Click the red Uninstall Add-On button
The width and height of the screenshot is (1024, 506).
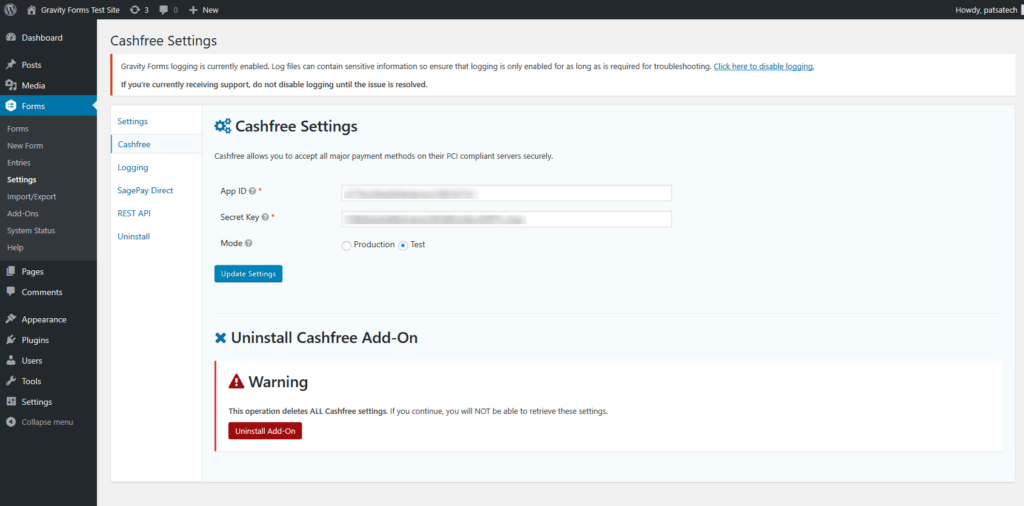coord(265,431)
